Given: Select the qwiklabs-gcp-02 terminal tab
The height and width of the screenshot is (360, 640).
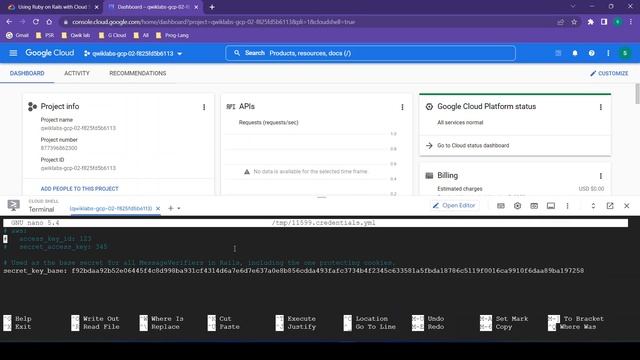Looking at the screenshot, I should click(x=111, y=209).
